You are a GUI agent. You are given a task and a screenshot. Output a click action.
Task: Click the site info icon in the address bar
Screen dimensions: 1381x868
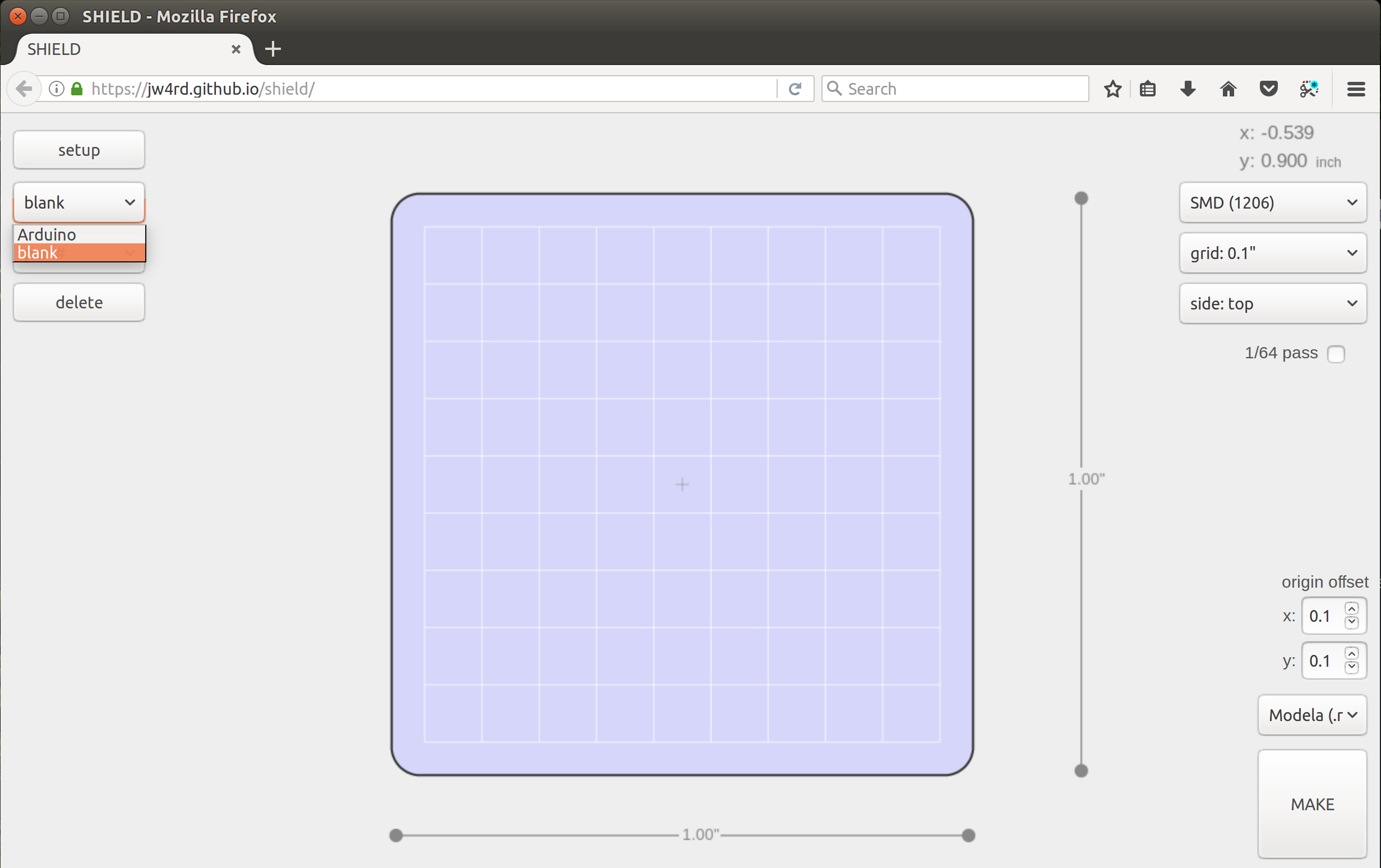(56, 89)
